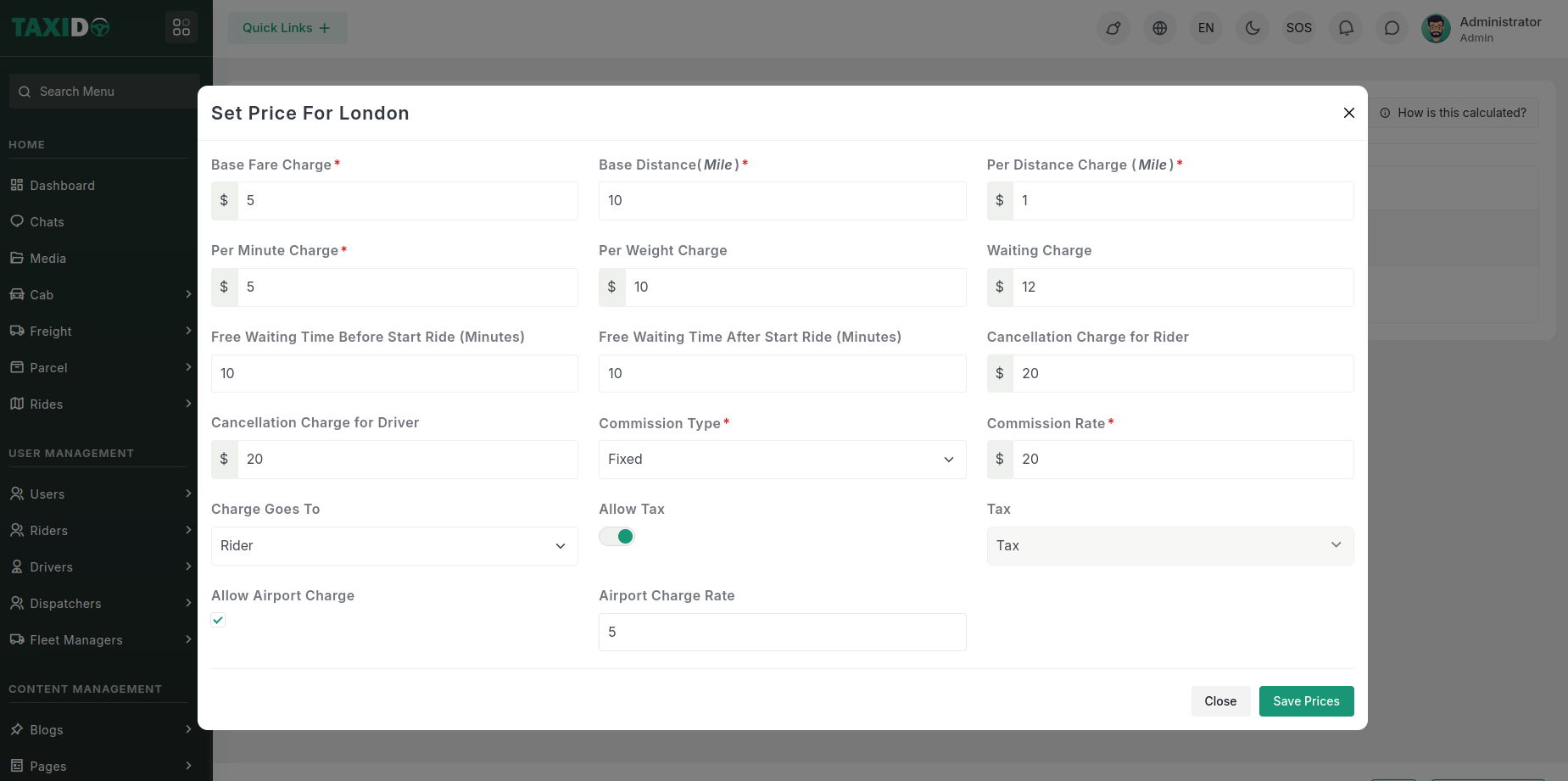Disable the Allow Tax toggle

[617, 536]
